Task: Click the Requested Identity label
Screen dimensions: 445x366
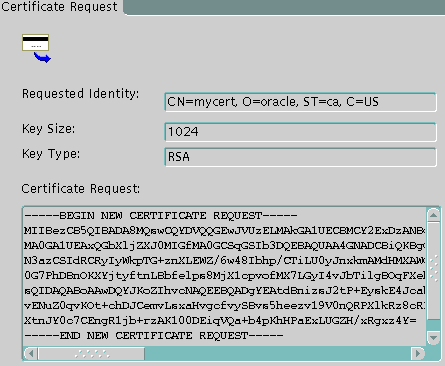Action: tap(80, 94)
